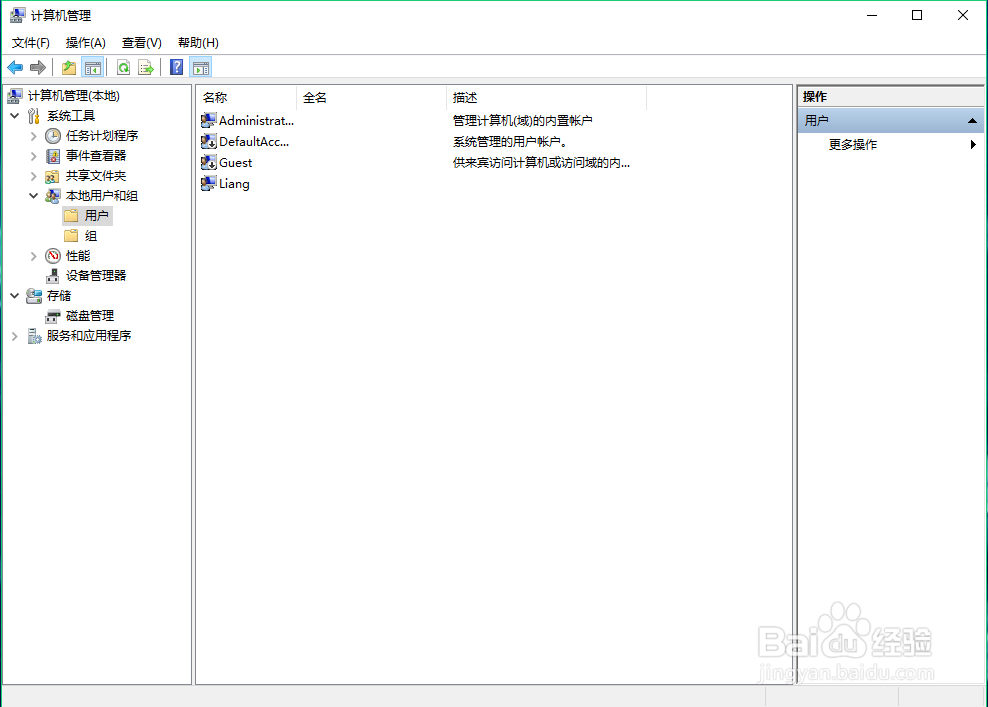The image size is (988, 707).
Task: Click the 任务计划程序 clock icon
Action: pos(53,135)
